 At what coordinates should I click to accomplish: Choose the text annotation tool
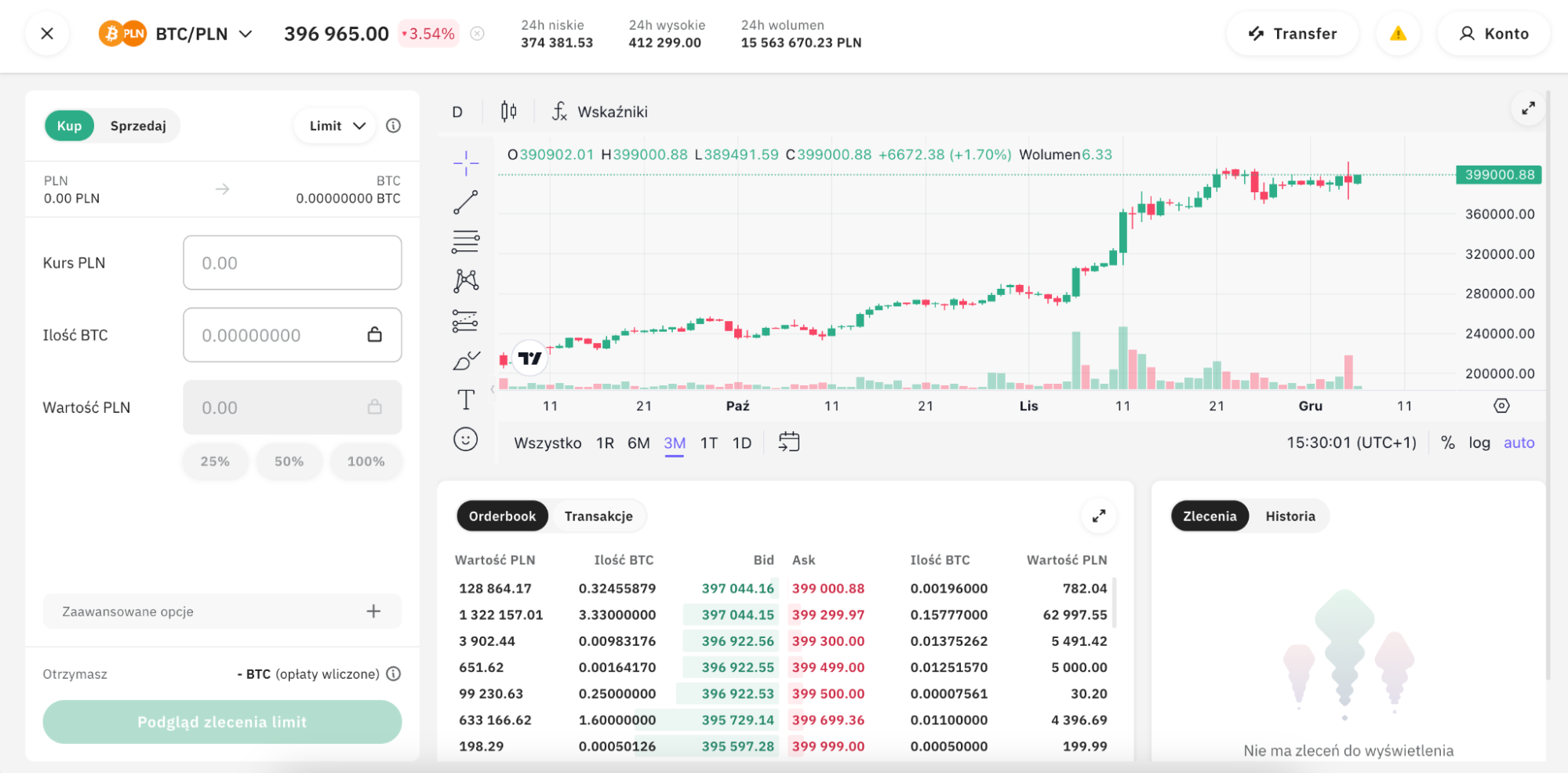click(x=465, y=399)
